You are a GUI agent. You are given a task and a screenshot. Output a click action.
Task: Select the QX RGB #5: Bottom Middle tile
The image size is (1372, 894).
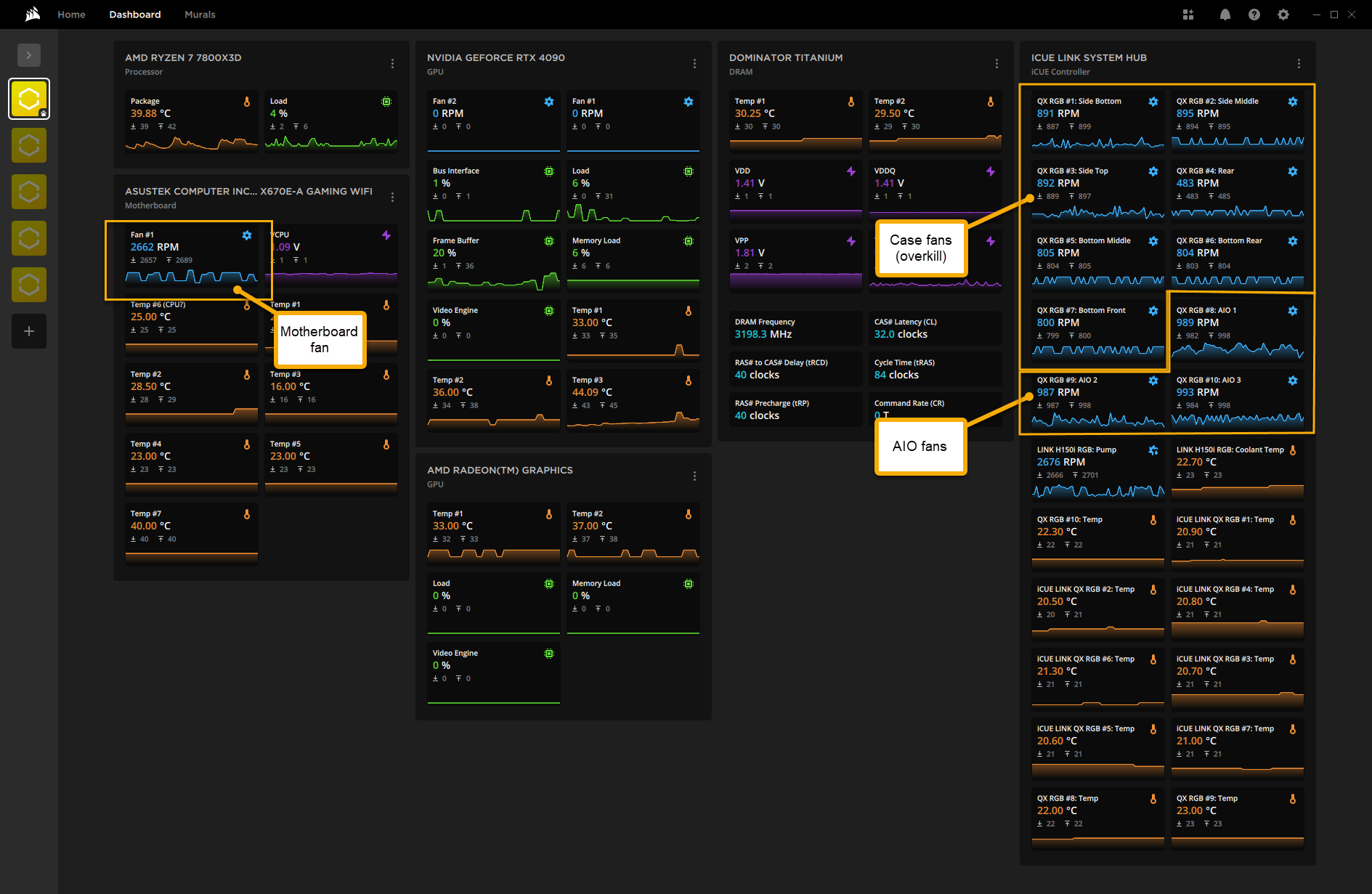[x=1098, y=261]
